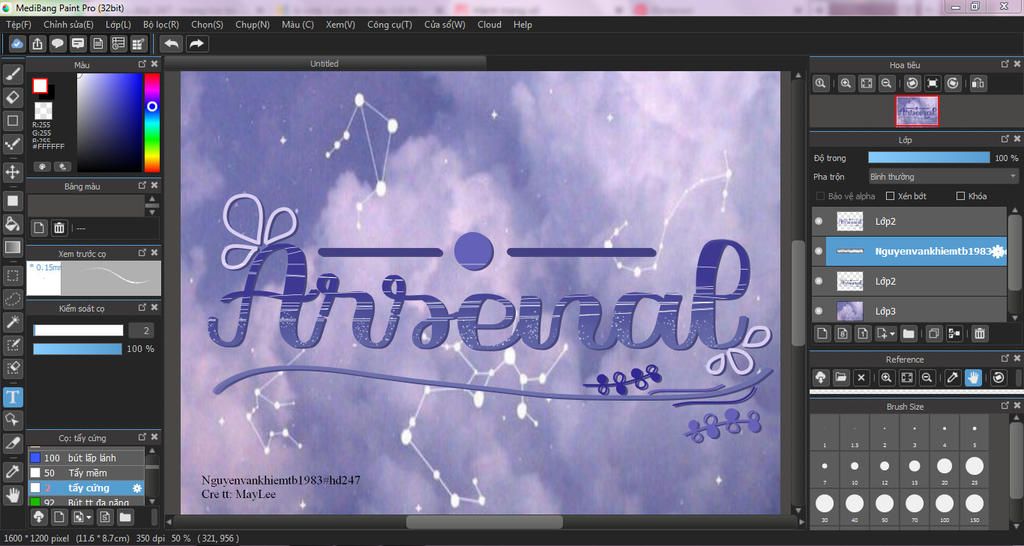Image resolution: width=1024 pixels, height=546 pixels.
Task: Undock the Lớp panel
Action: pos(1004,139)
